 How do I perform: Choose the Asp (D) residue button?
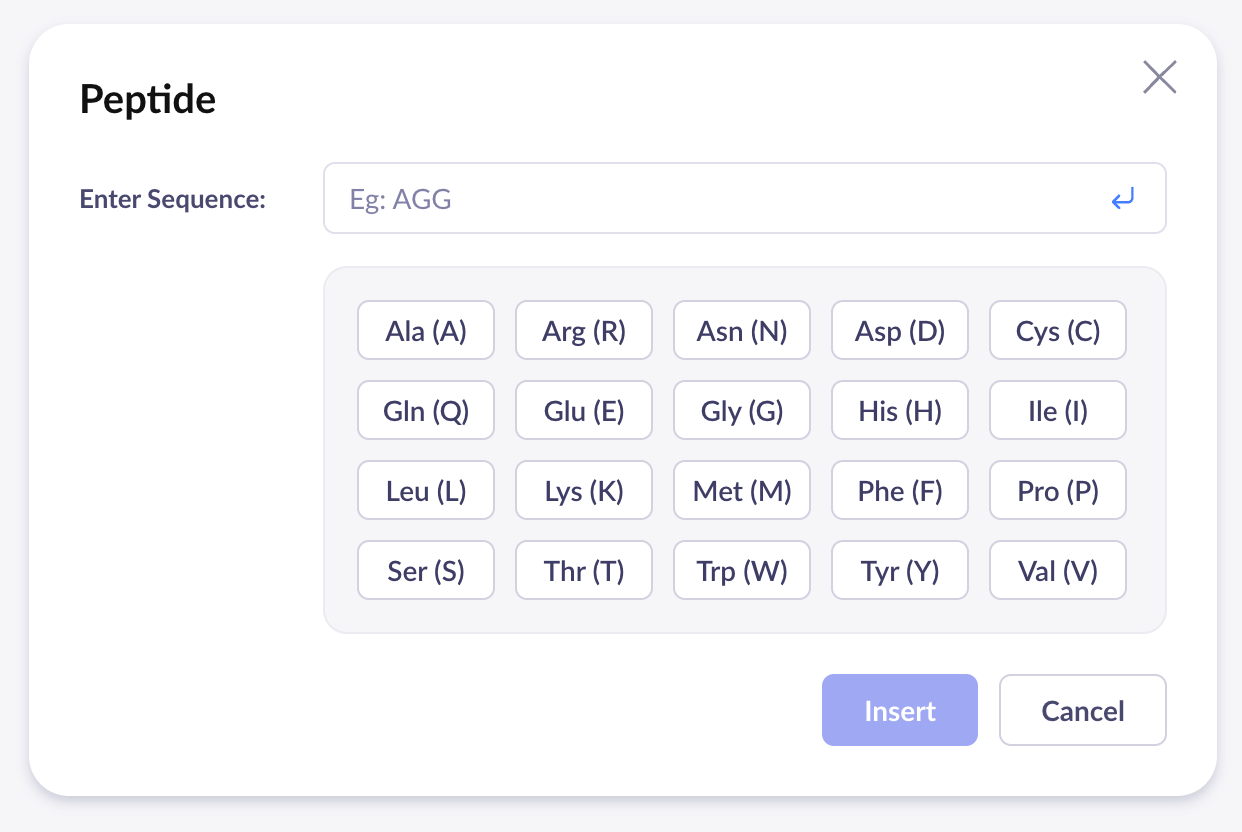tap(900, 331)
